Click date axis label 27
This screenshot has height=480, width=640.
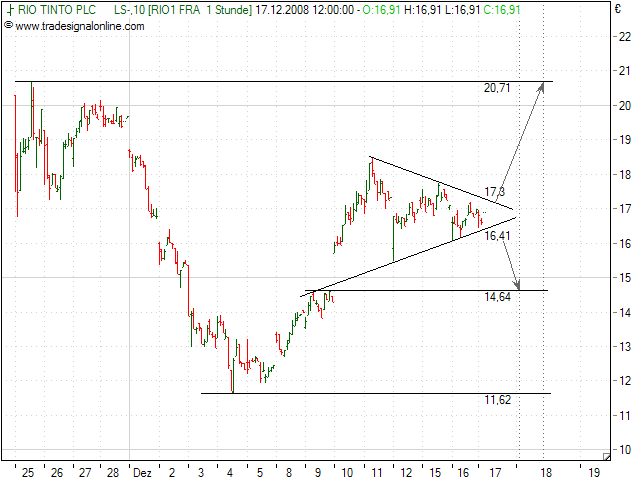coord(85,473)
